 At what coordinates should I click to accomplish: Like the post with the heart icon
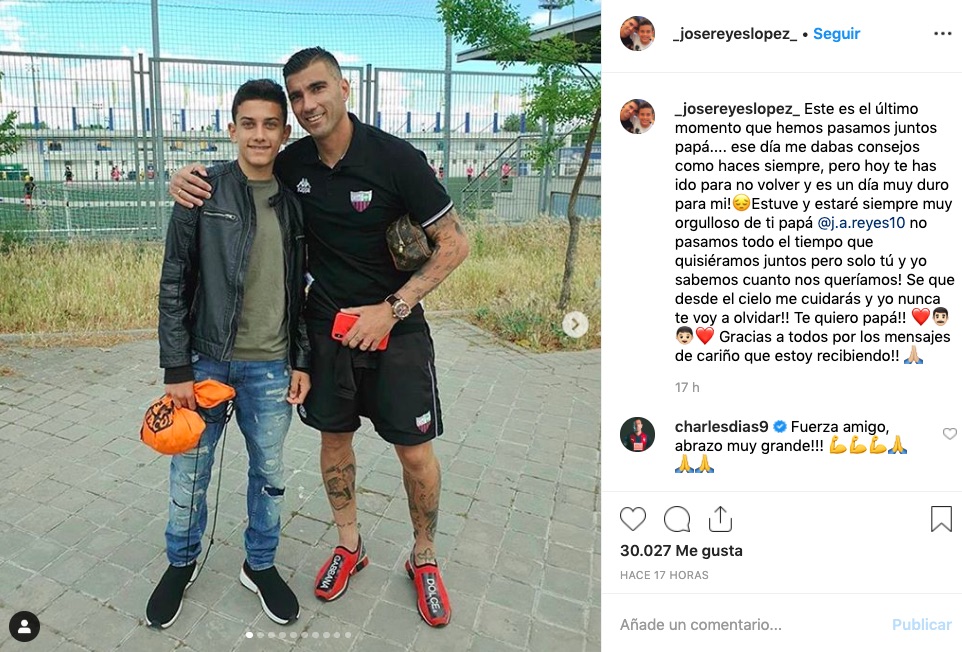pos(633,519)
